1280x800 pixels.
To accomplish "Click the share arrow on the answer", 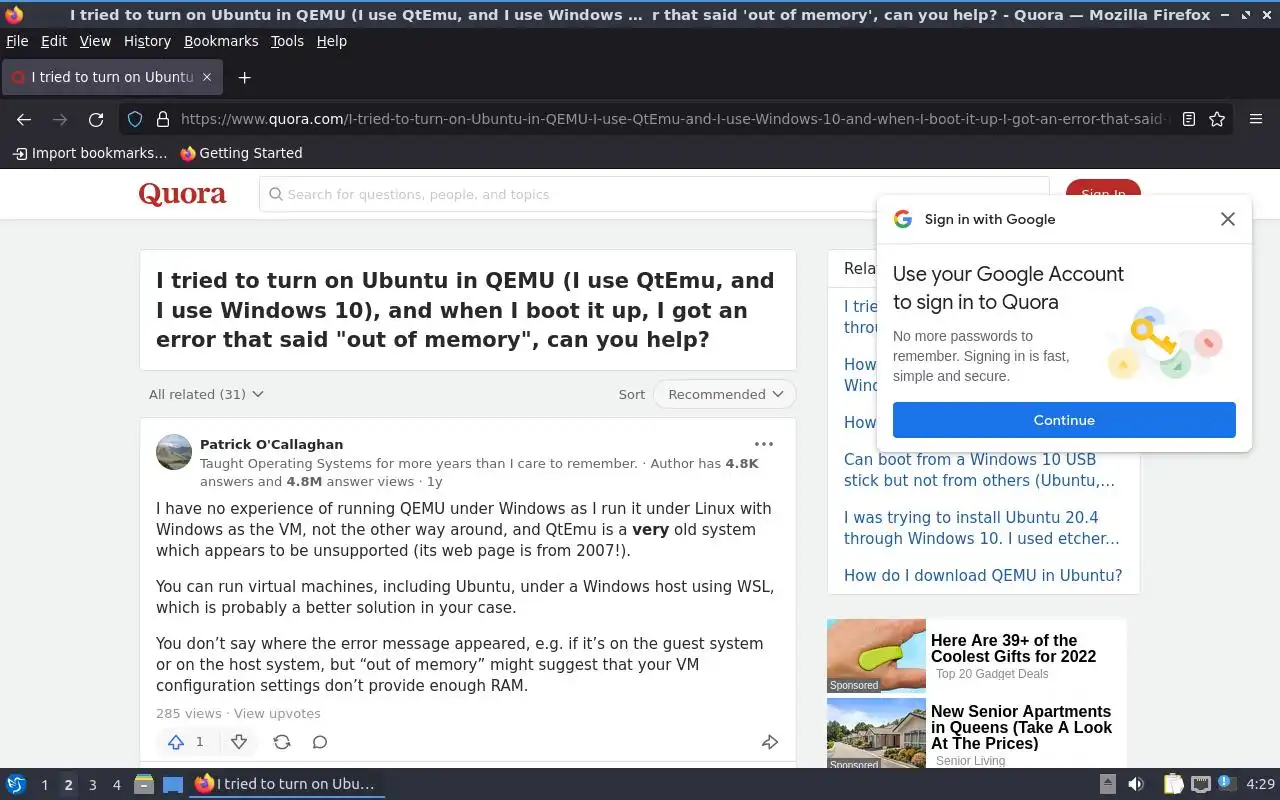I will coord(770,742).
